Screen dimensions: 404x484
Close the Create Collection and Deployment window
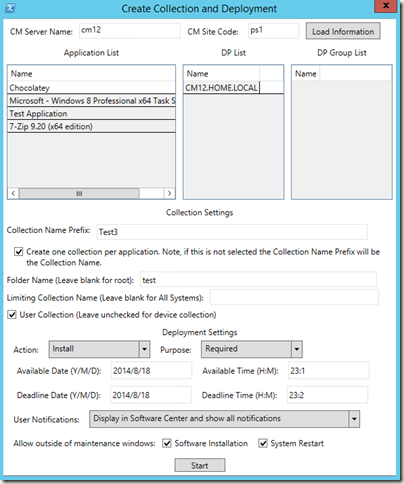386,6
